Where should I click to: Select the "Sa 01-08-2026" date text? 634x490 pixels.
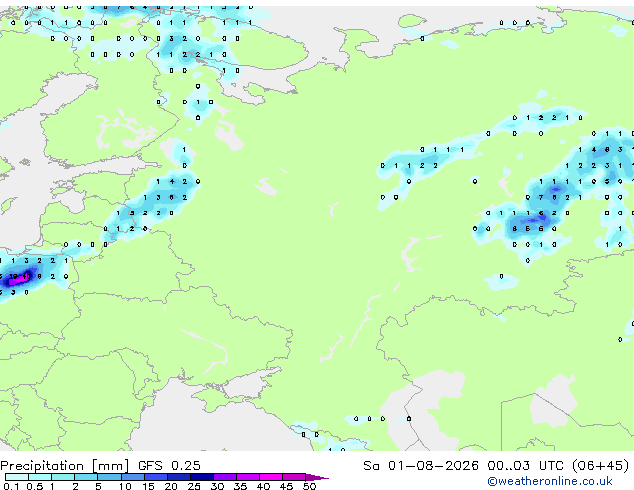[421, 465]
